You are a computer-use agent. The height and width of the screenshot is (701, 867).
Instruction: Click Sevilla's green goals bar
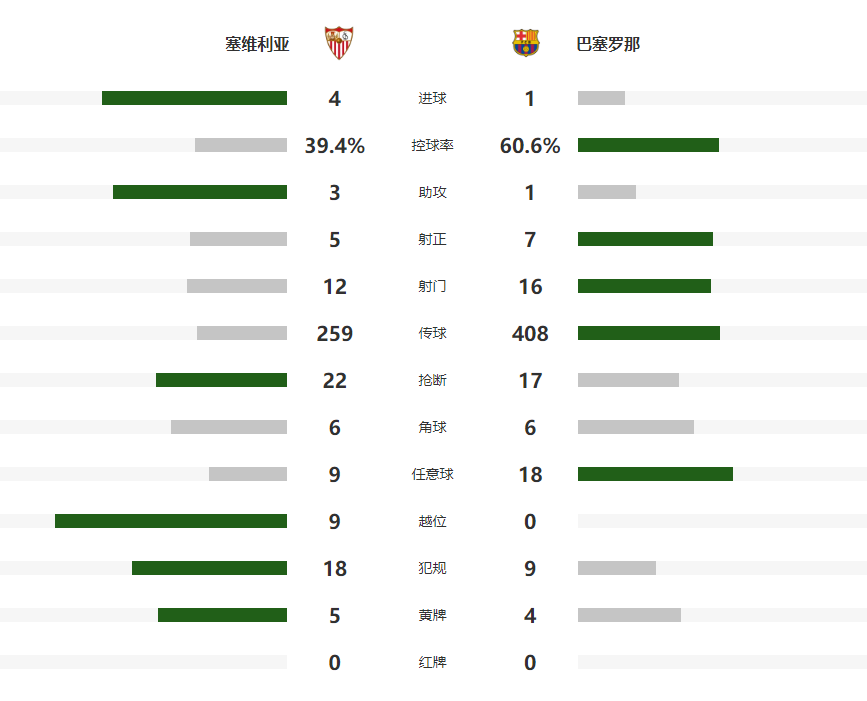[194, 98]
